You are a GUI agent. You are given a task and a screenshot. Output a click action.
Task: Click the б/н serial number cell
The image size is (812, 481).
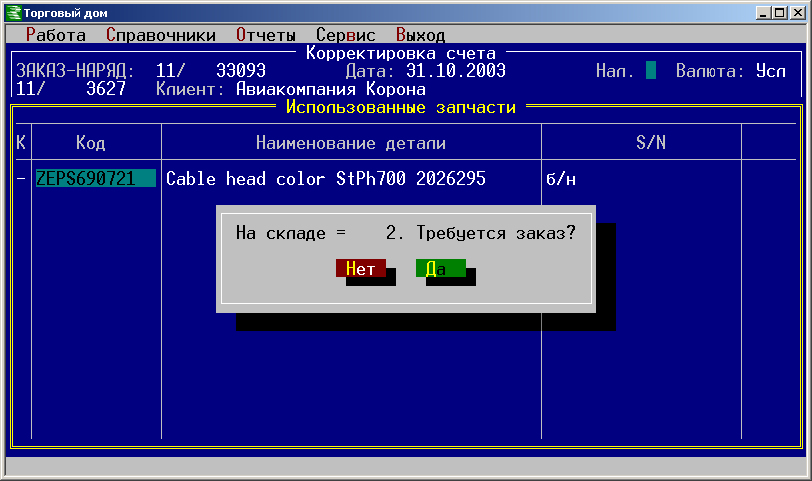coord(561,179)
